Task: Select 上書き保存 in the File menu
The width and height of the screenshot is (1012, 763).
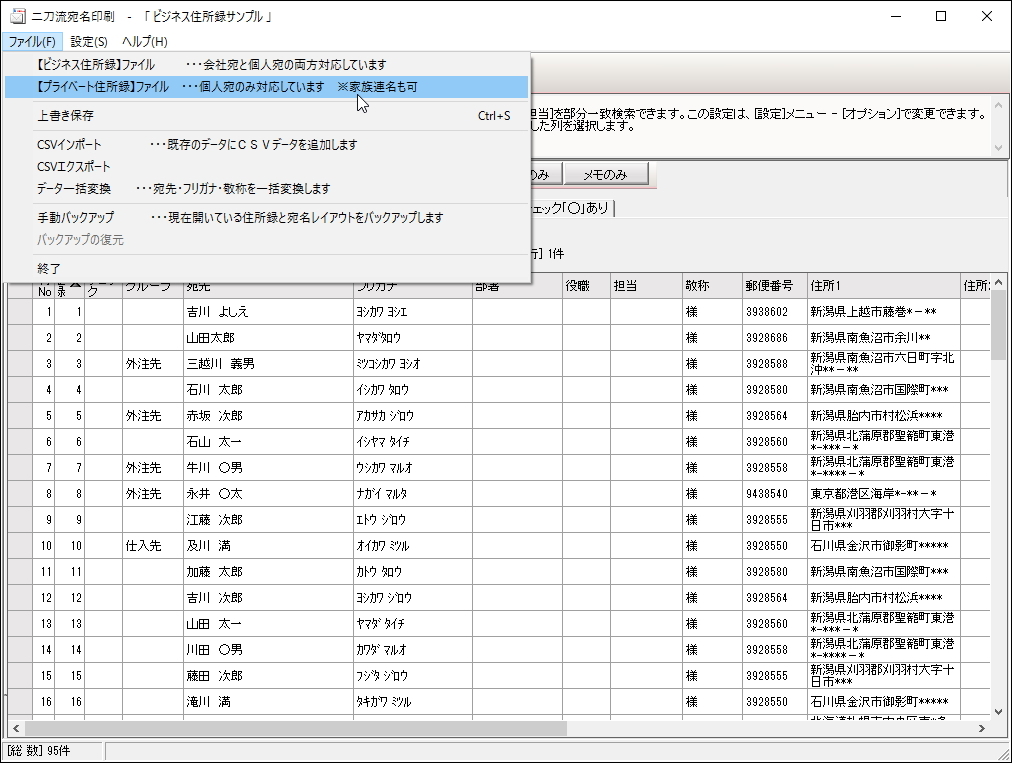Action: pos(266,116)
